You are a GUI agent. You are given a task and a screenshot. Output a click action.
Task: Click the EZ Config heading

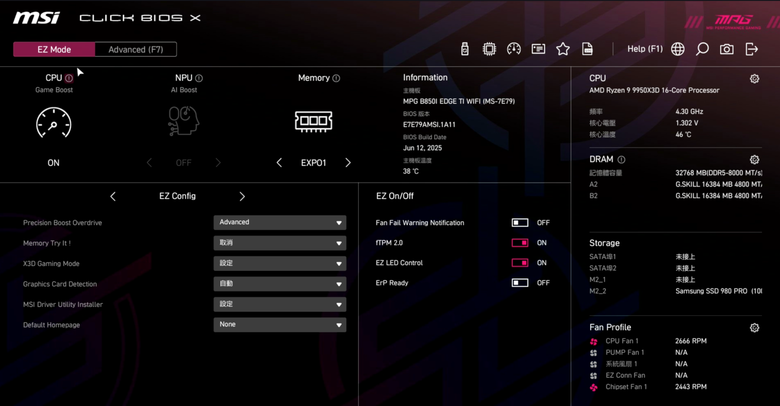(x=177, y=196)
